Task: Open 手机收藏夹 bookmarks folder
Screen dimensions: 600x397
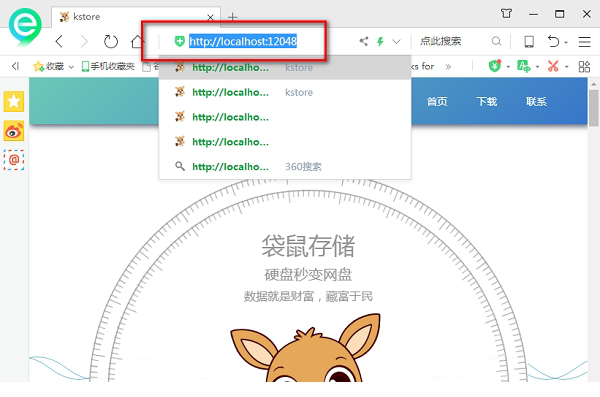Action: click(108, 67)
